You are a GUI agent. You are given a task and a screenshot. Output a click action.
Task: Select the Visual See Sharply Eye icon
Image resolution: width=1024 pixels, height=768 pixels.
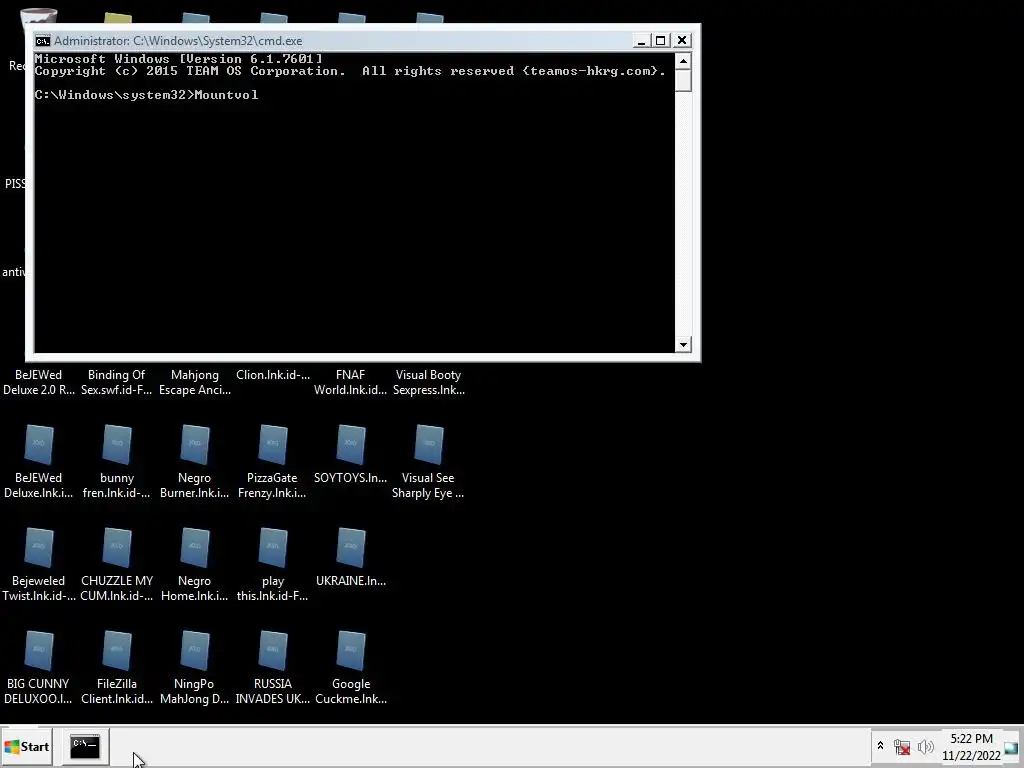[x=428, y=462]
